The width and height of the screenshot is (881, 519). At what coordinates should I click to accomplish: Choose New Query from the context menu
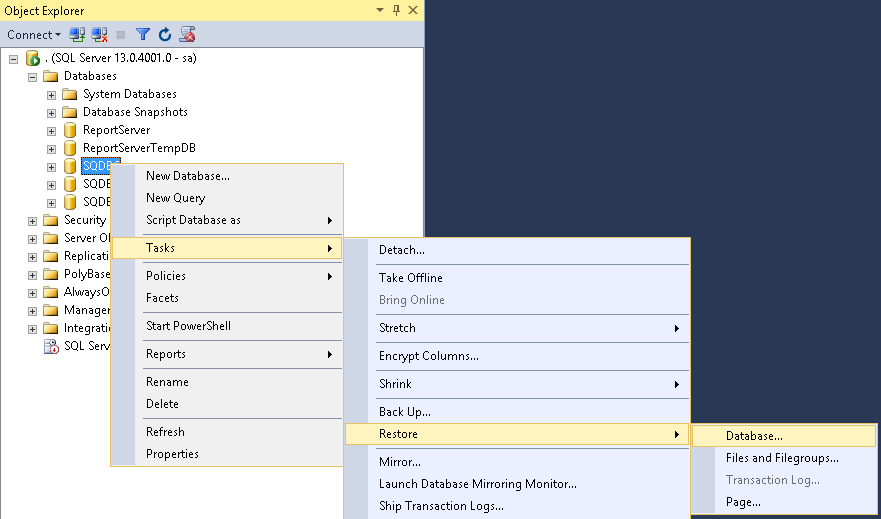(175, 198)
